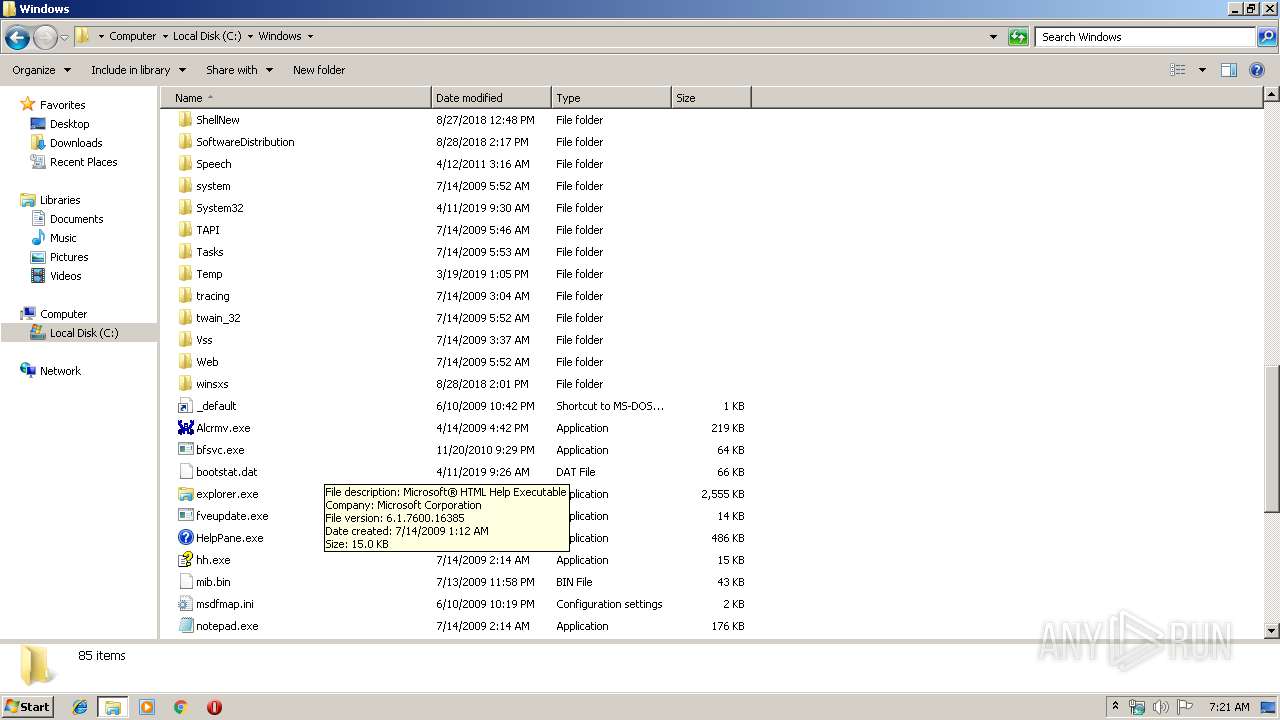Open the Documents library
This screenshot has height=720, width=1280.
pyautogui.click(x=76, y=219)
